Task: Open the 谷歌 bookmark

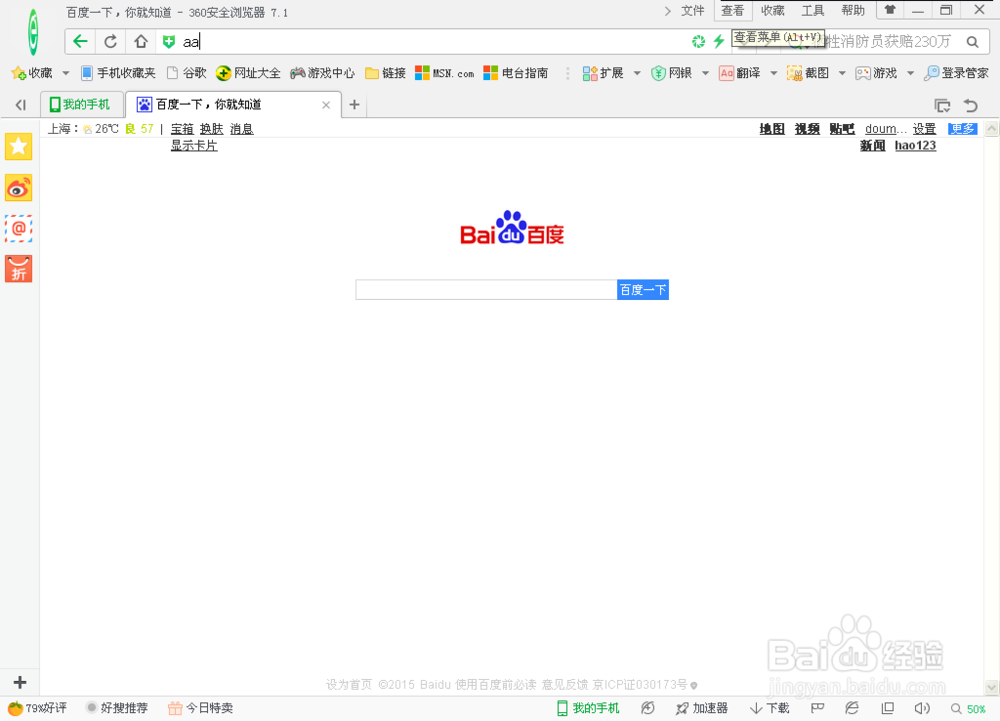Action: coord(187,73)
